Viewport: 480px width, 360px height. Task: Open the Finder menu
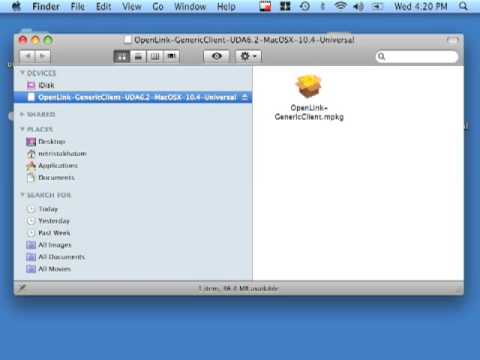coord(46,6)
